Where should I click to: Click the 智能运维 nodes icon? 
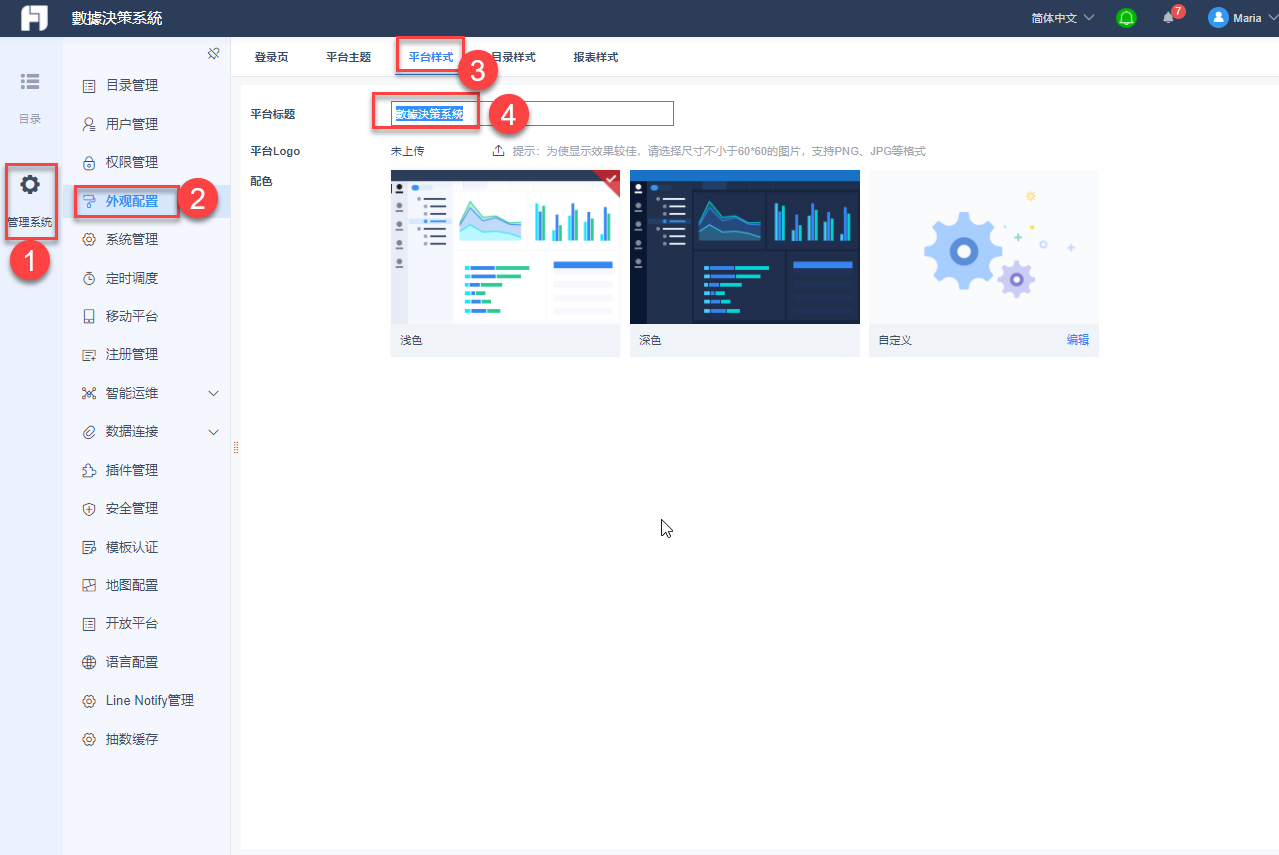pyautogui.click(x=88, y=393)
